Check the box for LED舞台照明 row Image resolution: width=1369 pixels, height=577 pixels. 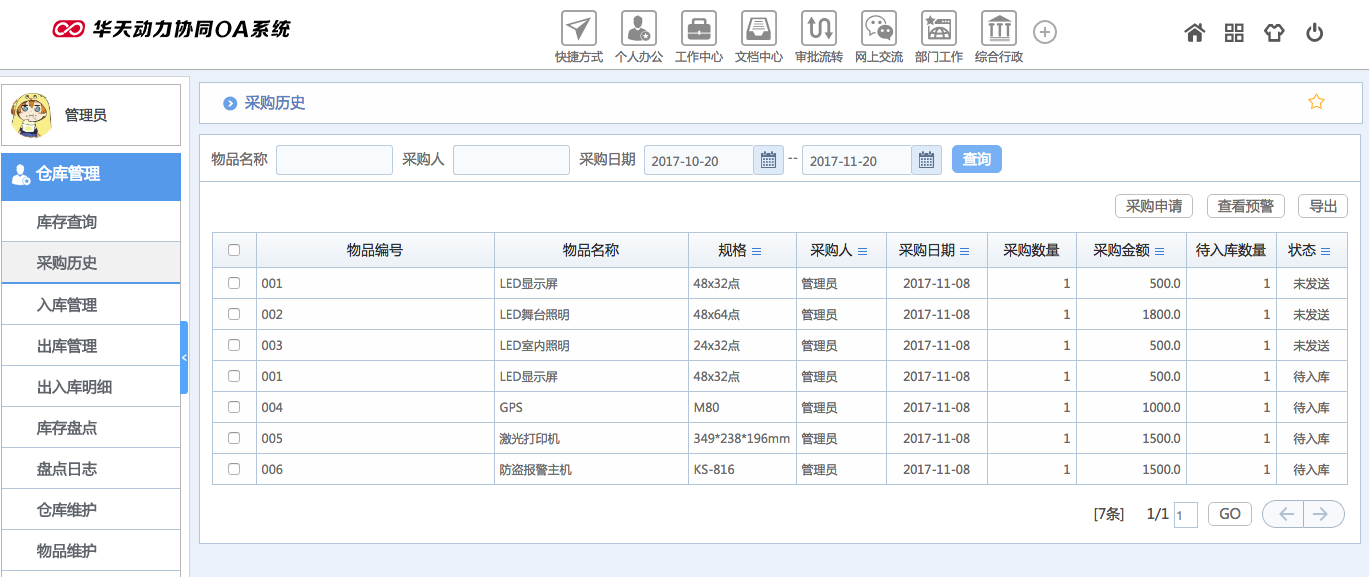pos(234,314)
